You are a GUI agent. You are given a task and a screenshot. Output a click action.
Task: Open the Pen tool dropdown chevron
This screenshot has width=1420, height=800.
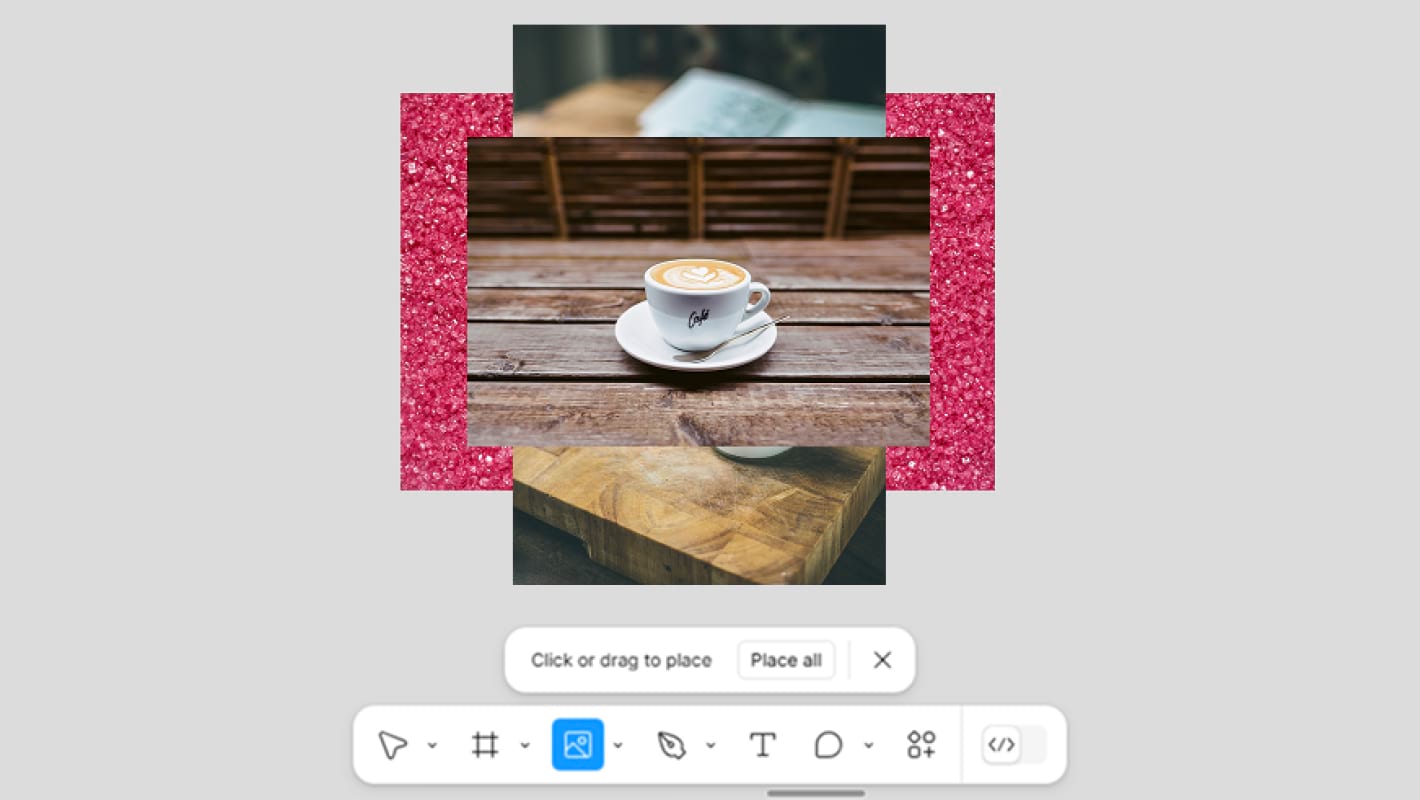pos(710,745)
